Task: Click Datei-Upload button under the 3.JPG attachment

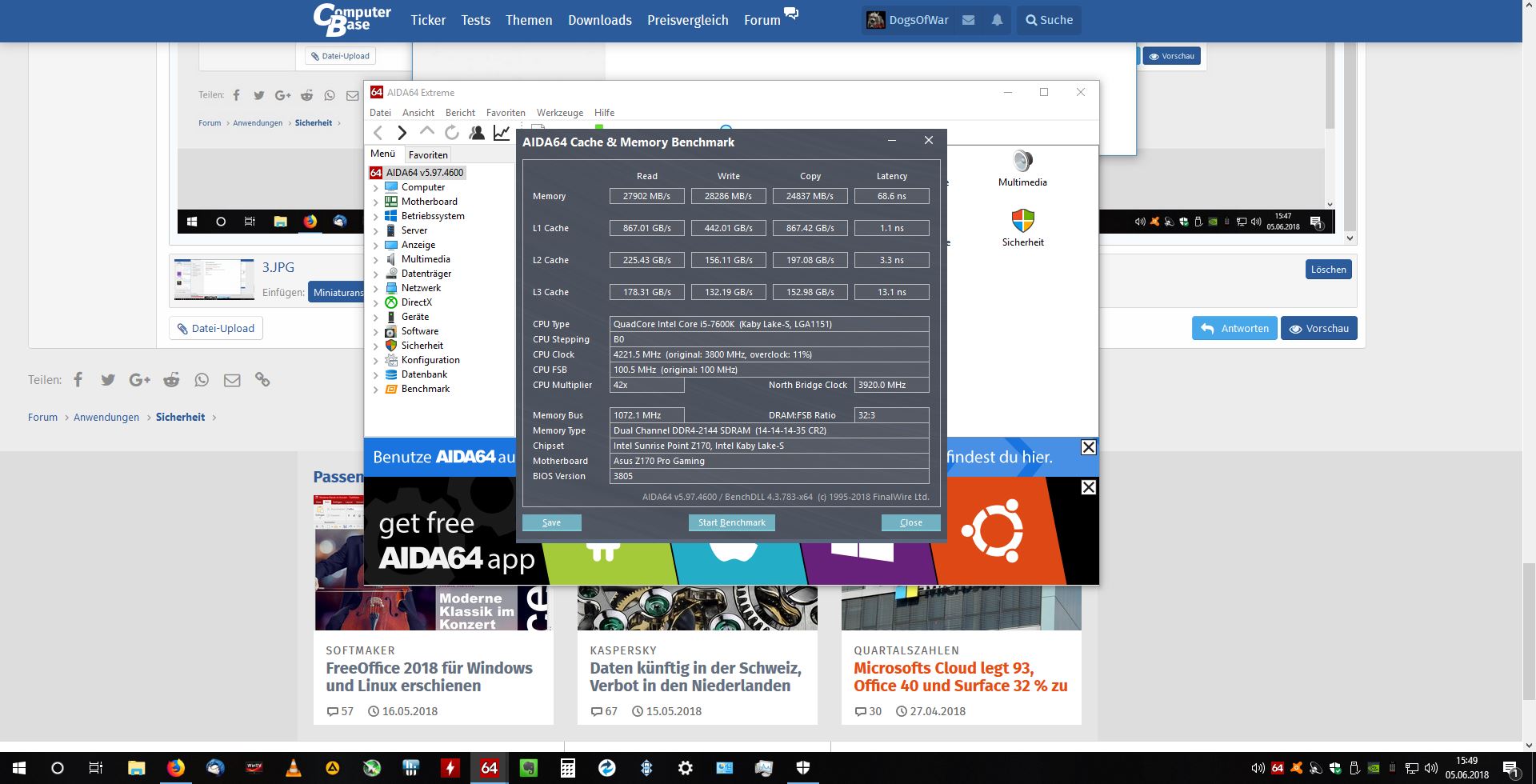Action: click(216, 328)
